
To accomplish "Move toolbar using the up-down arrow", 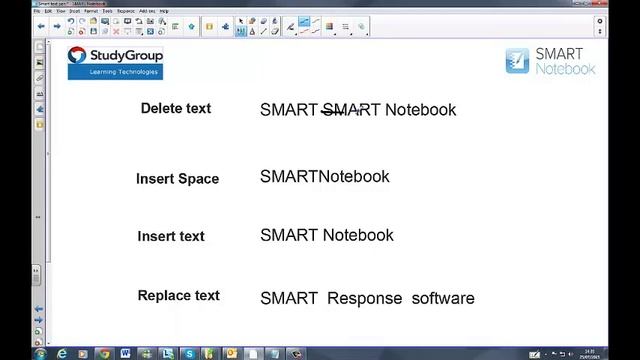I will (x=600, y=31).
